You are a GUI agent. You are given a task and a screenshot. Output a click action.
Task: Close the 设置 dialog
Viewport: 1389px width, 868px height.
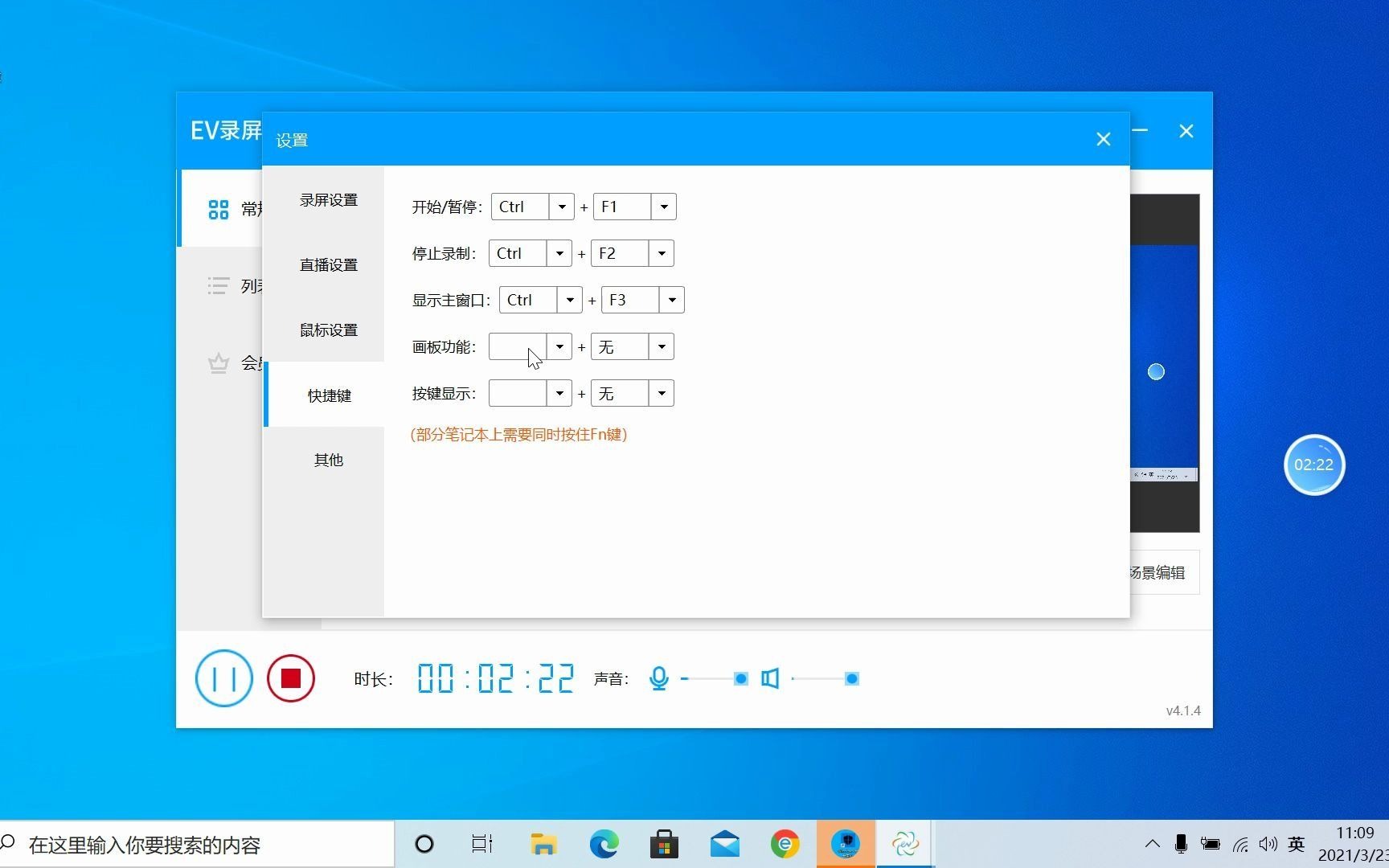1103,138
